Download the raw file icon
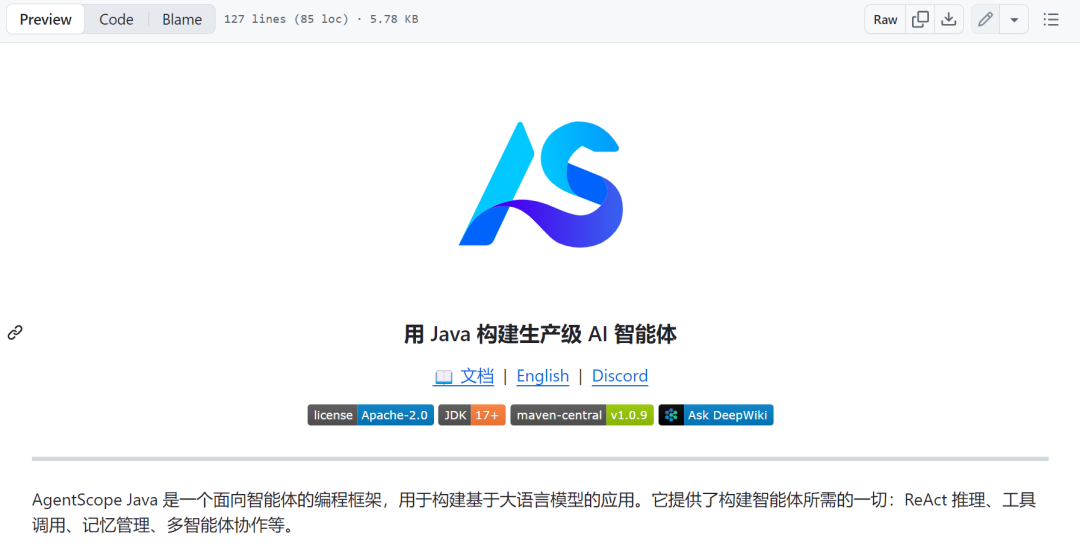The image size is (1080, 550). (x=948, y=19)
